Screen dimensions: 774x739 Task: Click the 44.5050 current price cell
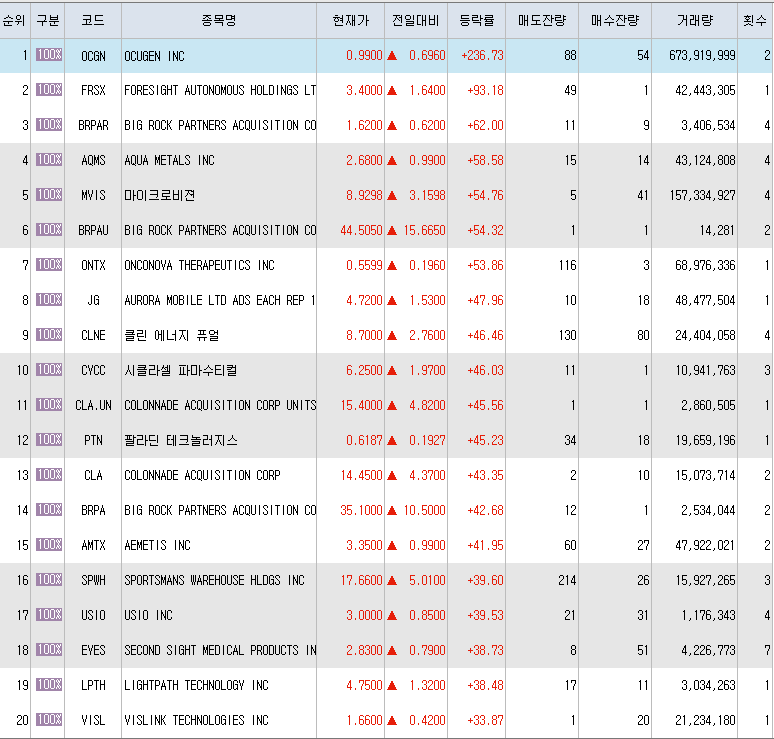point(361,231)
